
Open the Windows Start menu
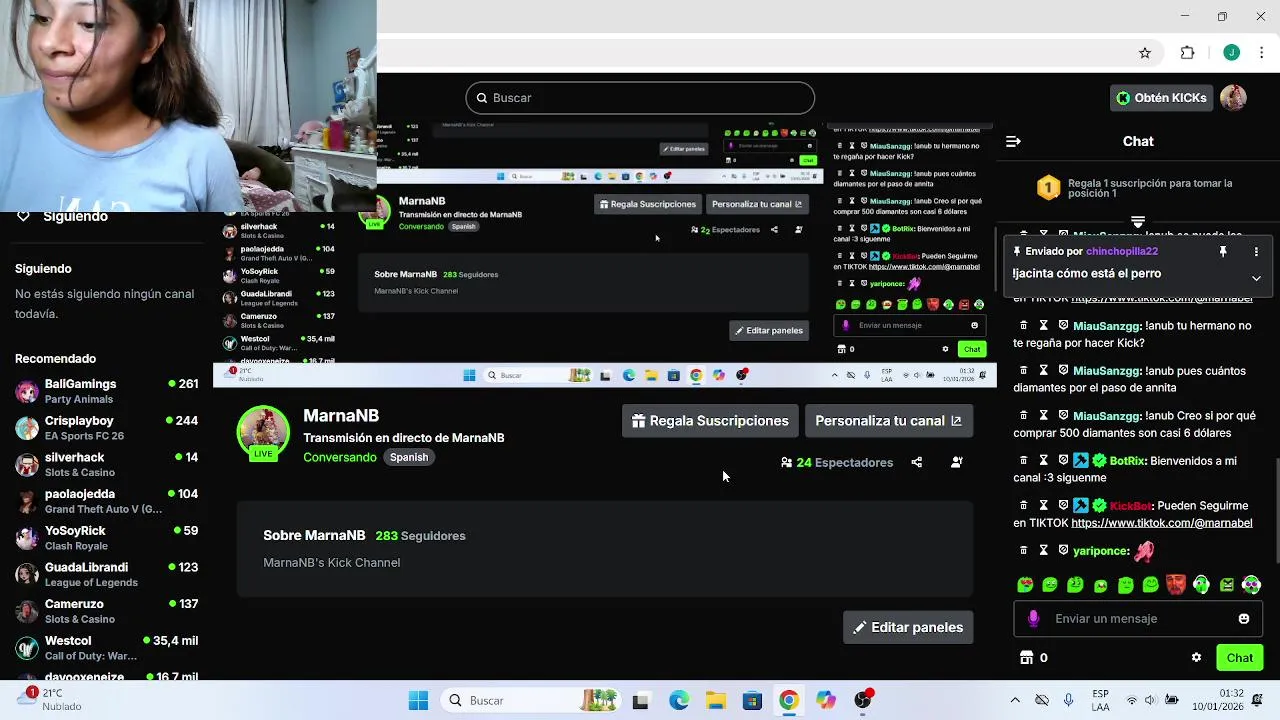pyautogui.click(x=418, y=701)
